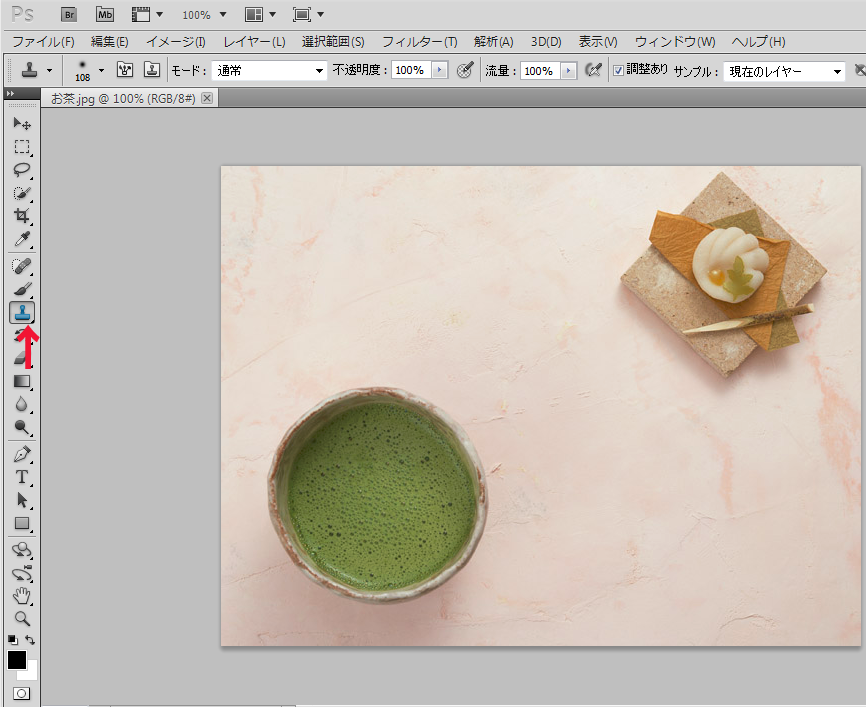Toggle tablet pressure for opacity
866x707 pixels.
[x=465, y=70]
